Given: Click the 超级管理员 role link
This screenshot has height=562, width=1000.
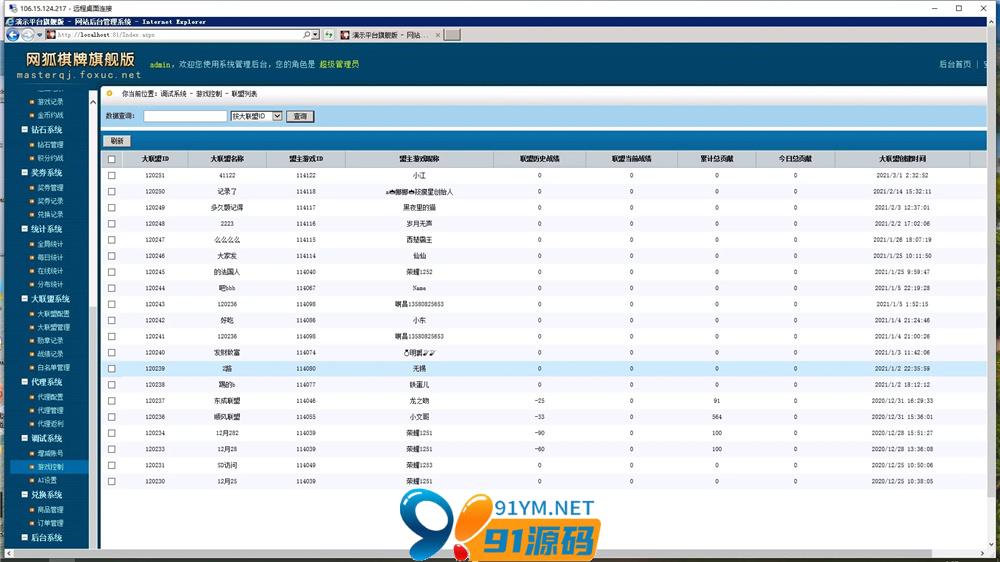Looking at the screenshot, I should pyautogui.click(x=339, y=64).
